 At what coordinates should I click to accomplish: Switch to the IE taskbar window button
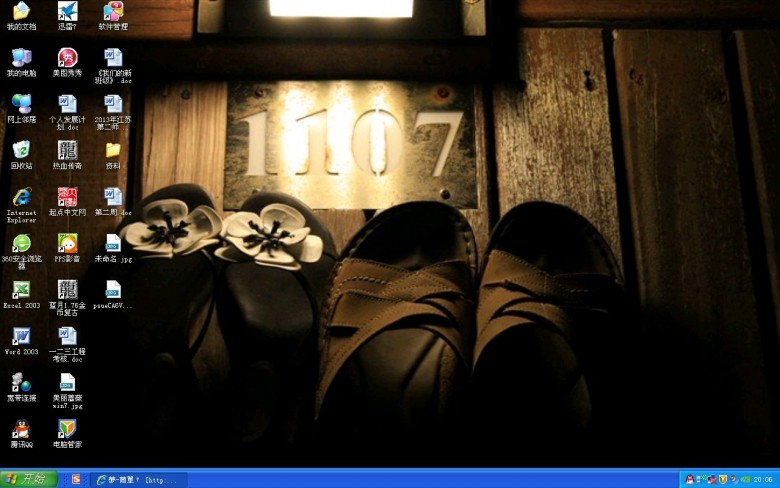click(138, 480)
